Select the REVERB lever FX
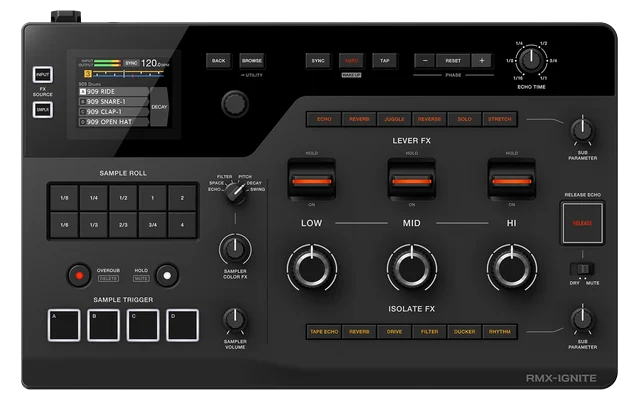Image resolution: width=640 pixels, height=400 pixels. [359, 119]
